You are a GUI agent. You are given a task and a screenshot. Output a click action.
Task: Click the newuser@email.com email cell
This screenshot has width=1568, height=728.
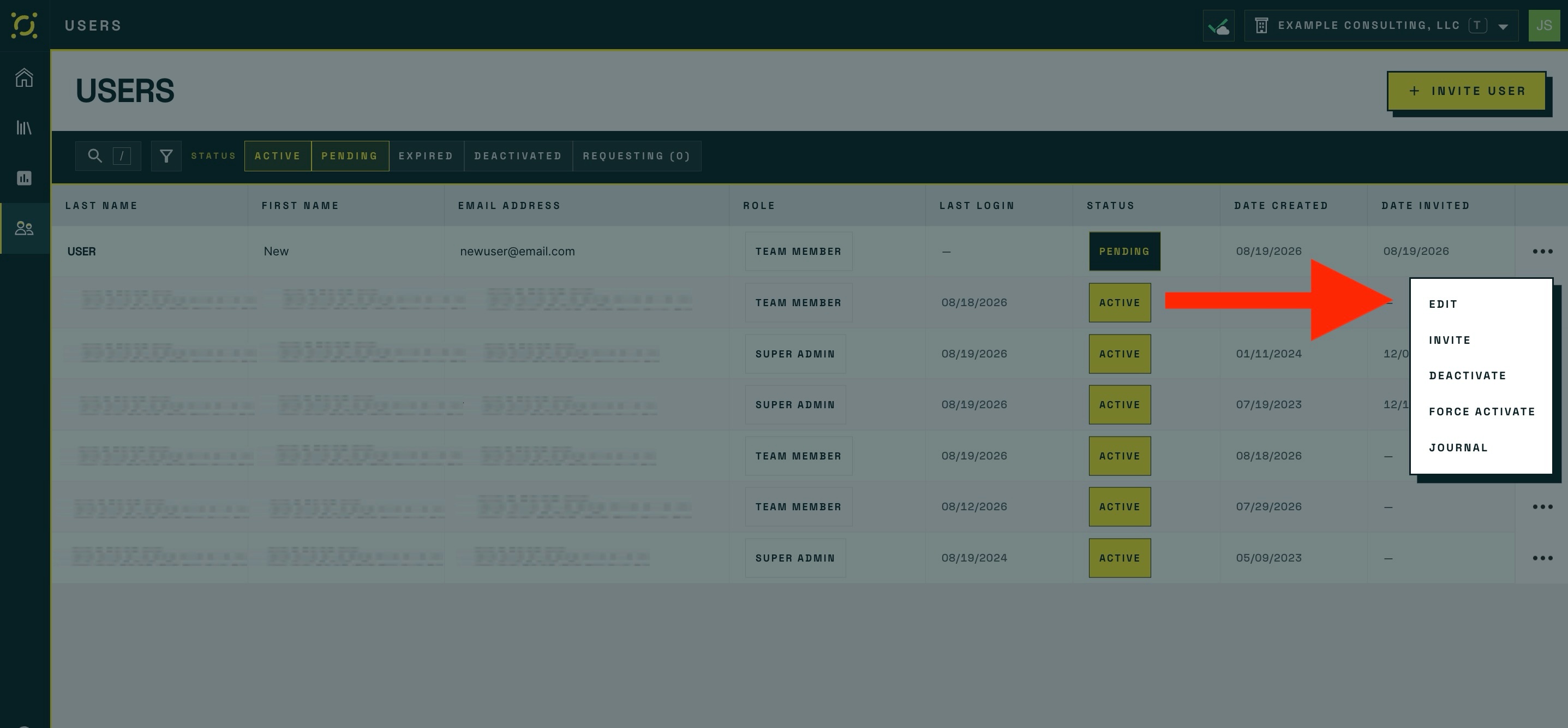(x=517, y=252)
